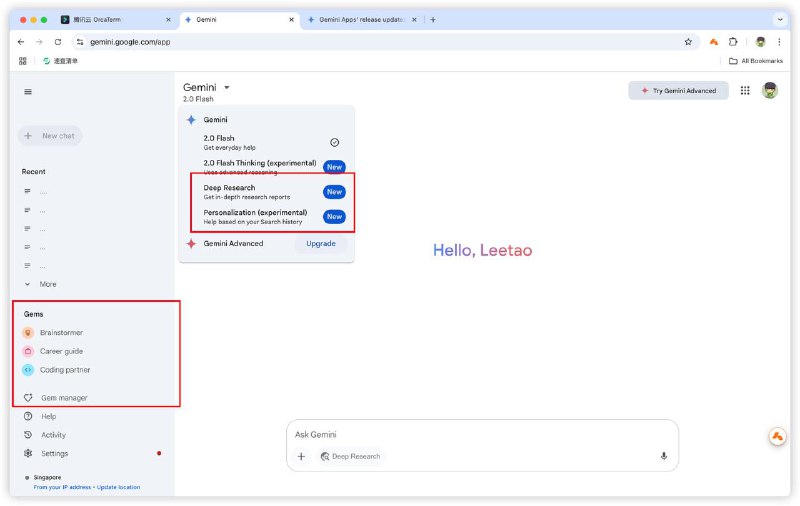Viewport: 800px width, 506px height.
Task: Open All Bookmarks folder
Action: tap(756, 61)
